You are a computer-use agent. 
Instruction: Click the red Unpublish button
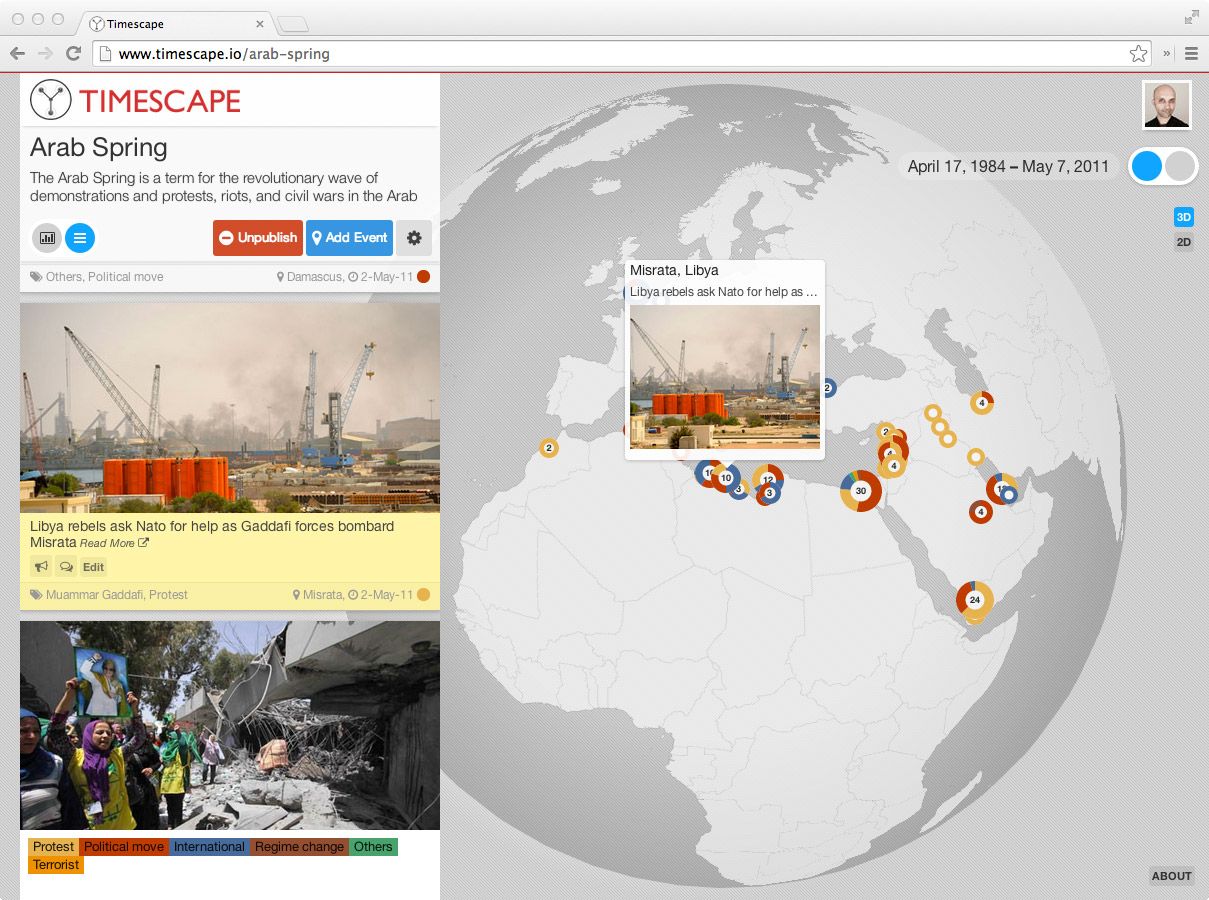pos(257,238)
